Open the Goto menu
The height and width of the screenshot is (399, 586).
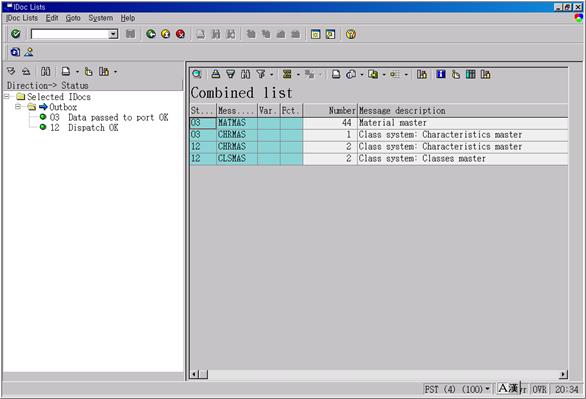click(73, 18)
